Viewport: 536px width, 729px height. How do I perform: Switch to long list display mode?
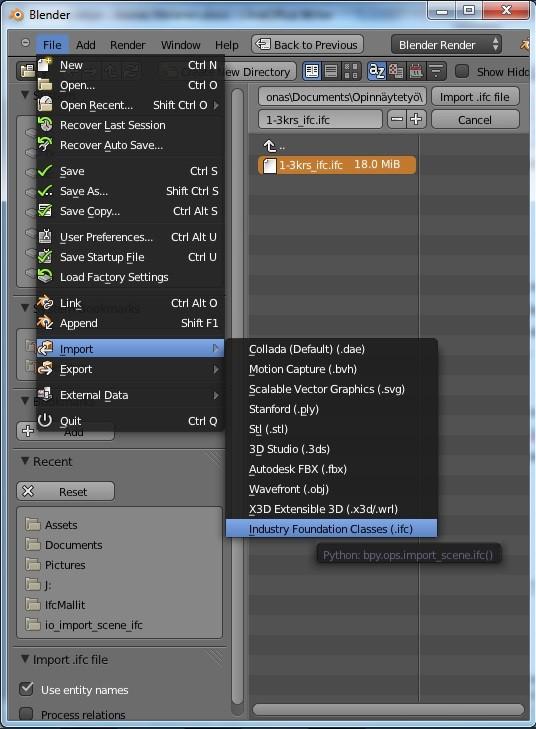click(331, 71)
